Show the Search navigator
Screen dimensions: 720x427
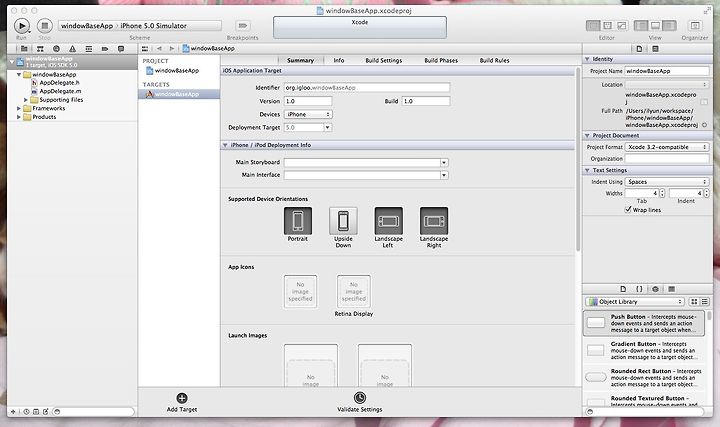point(56,49)
